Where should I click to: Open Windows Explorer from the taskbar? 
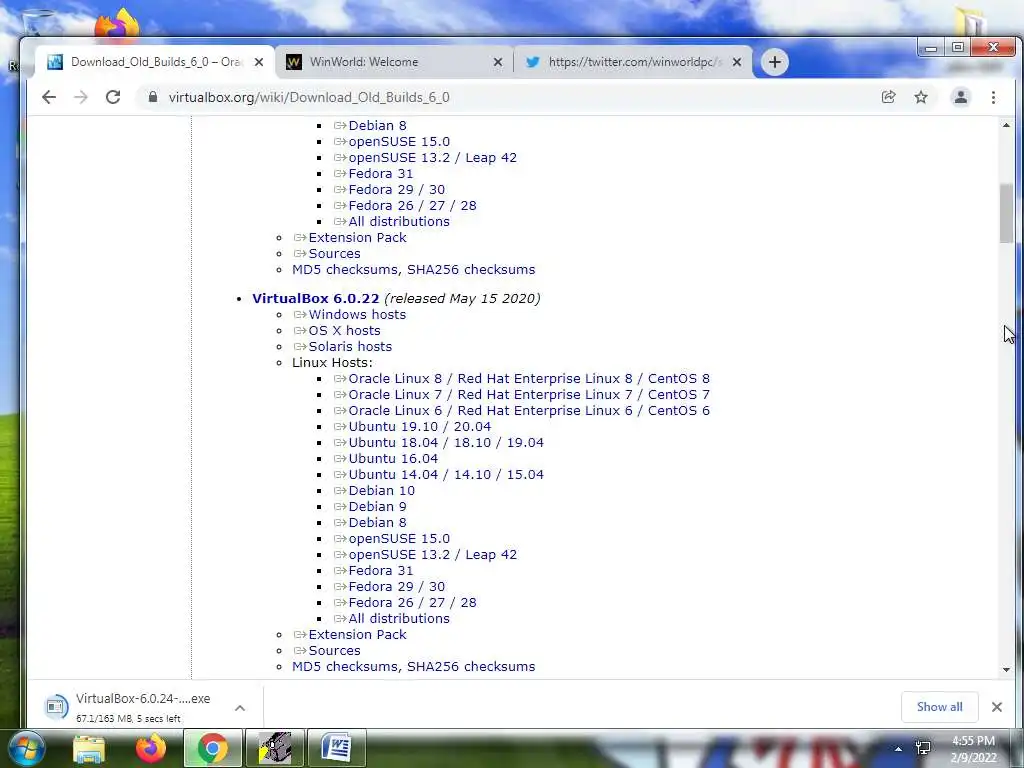coord(89,748)
